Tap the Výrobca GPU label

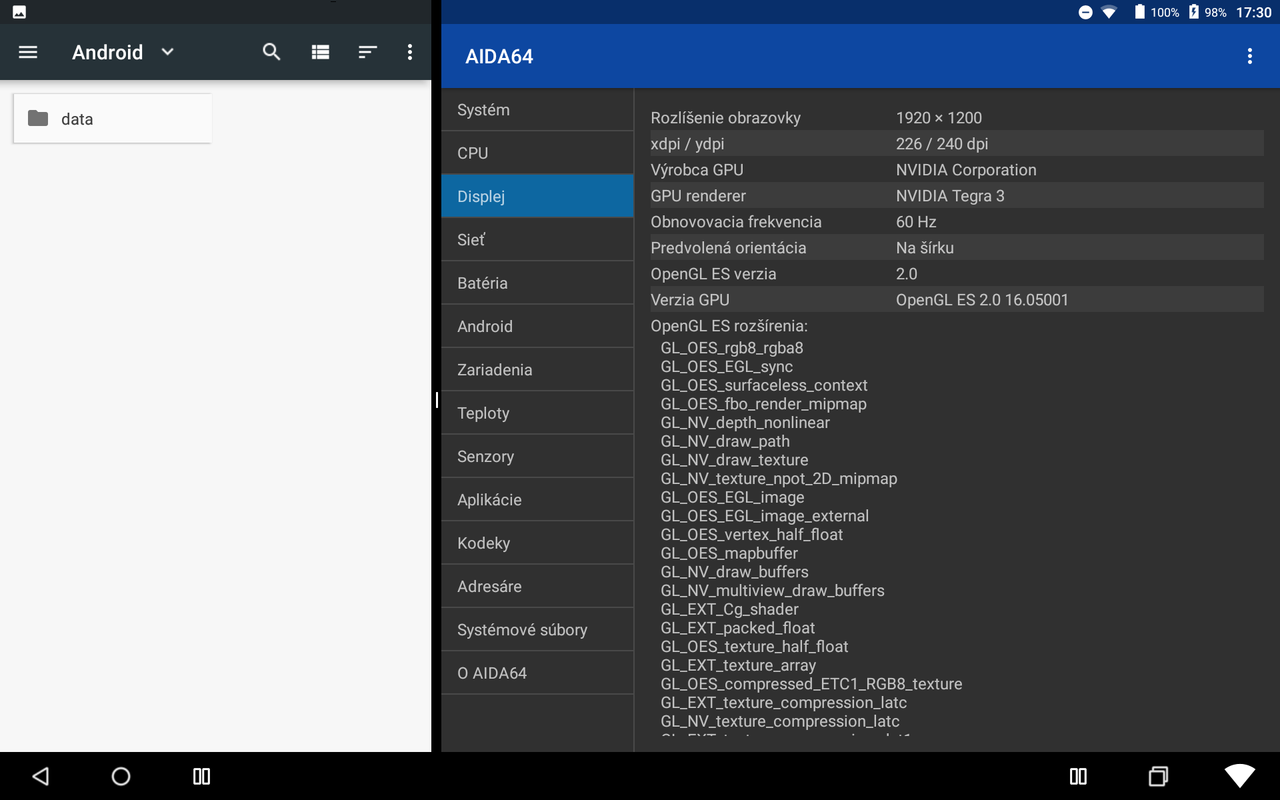tap(697, 170)
